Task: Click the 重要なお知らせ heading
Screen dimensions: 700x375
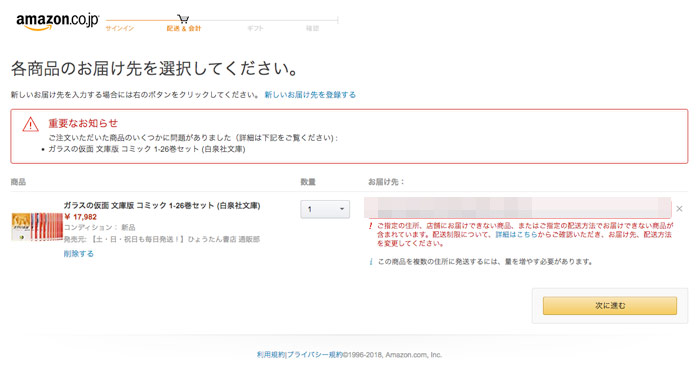Action: click(83, 123)
